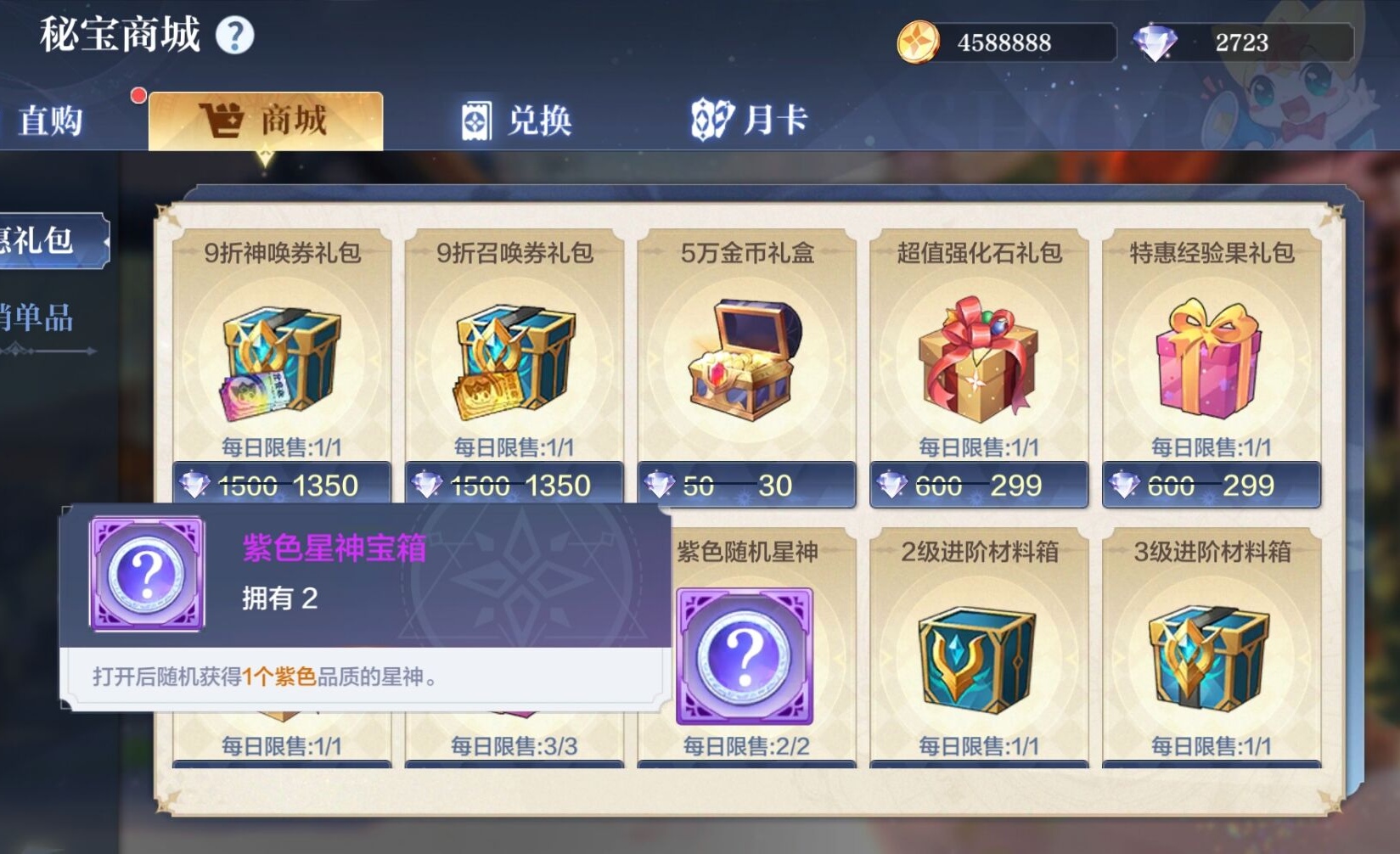Image resolution: width=1400 pixels, height=854 pixels.
Task: Select the 9折神唤券礼包 chest icon
Action: (x=282, y=362)
